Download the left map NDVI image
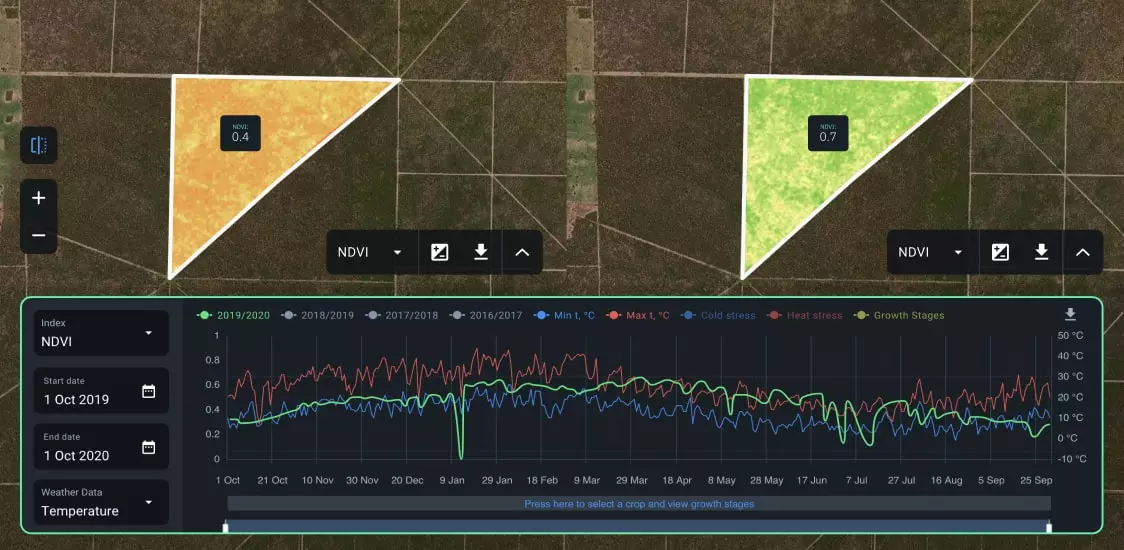1124x550 pixels. pos(481,252)
